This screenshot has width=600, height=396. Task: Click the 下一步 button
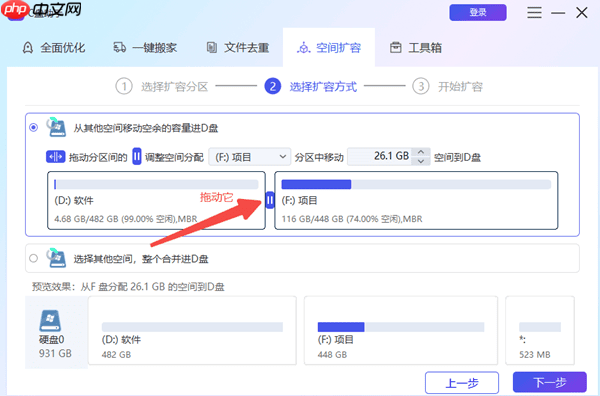550,382
